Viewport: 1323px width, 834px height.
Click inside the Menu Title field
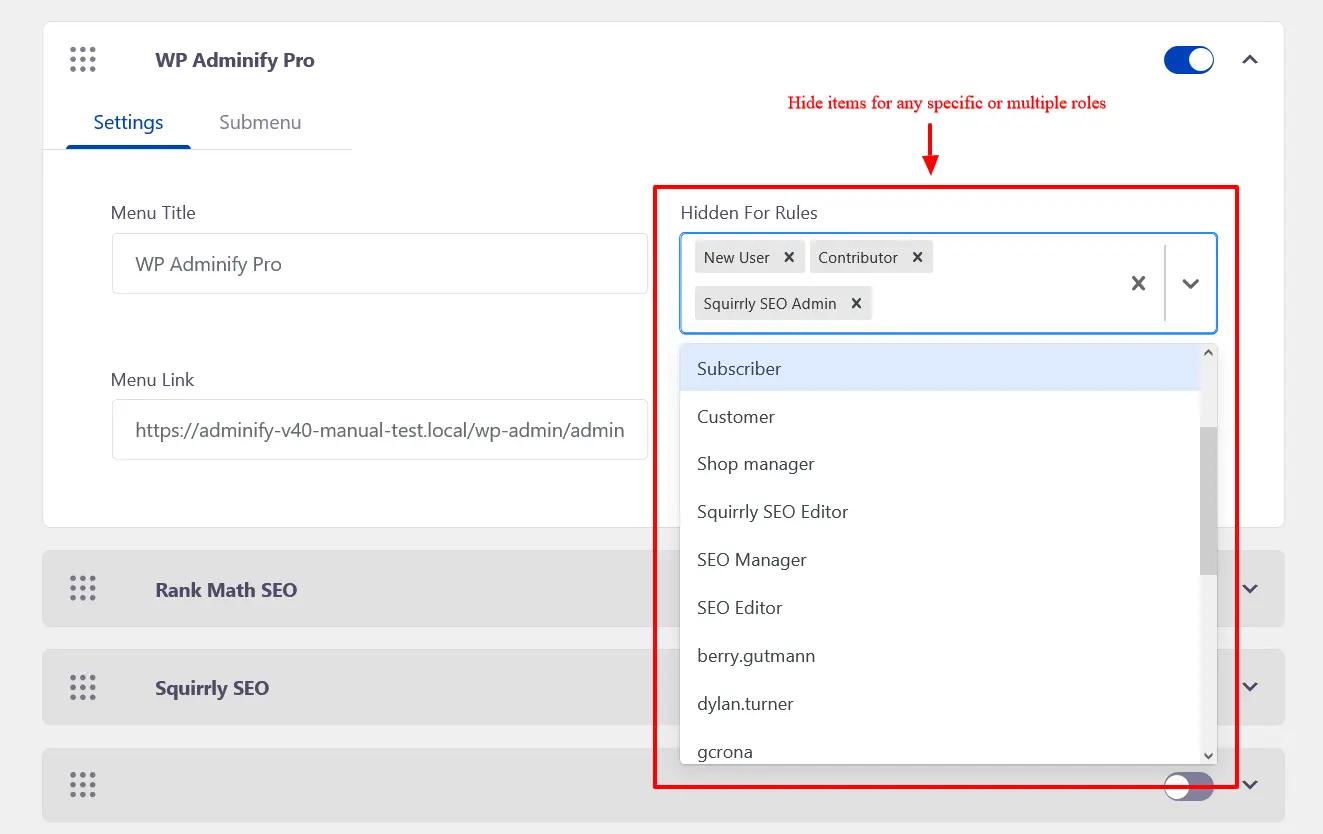pos(380,263)
